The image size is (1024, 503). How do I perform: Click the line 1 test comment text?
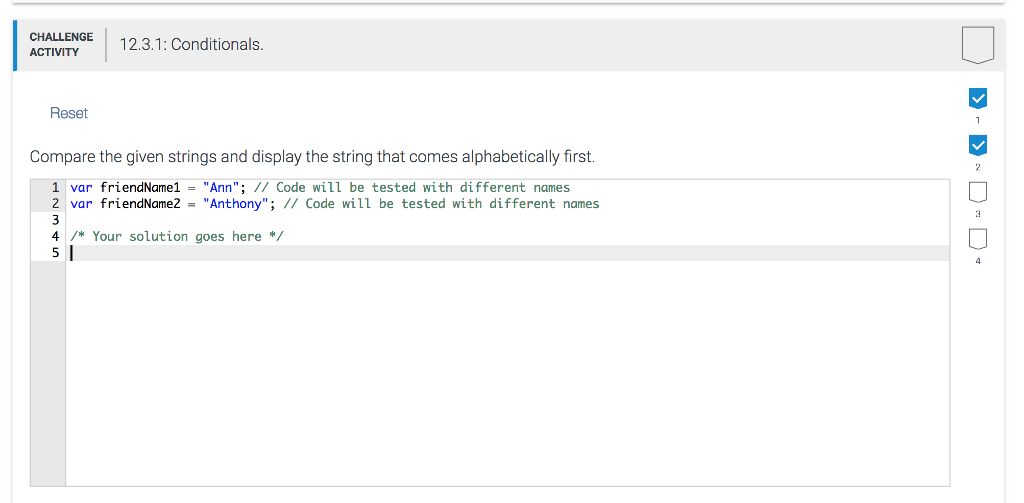coord(411,187)
